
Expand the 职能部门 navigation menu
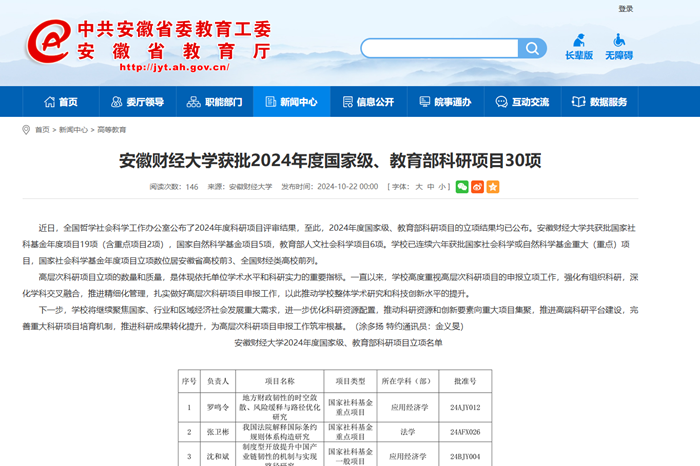coord(214,102)
